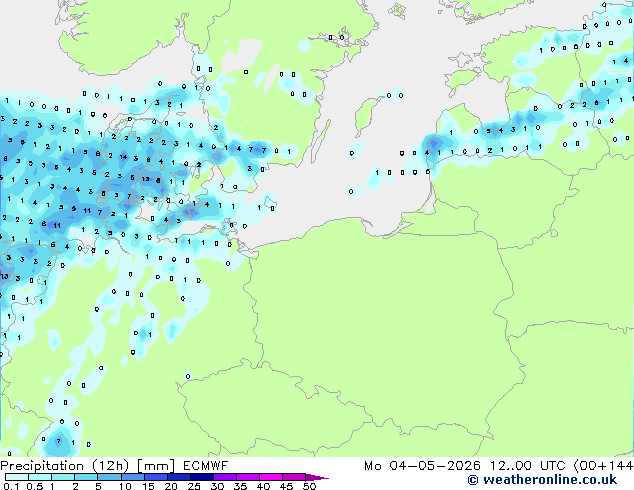The image size is (634, 490).
Task: Click the '20' legend scale label
Action: (x=171, y=486)
